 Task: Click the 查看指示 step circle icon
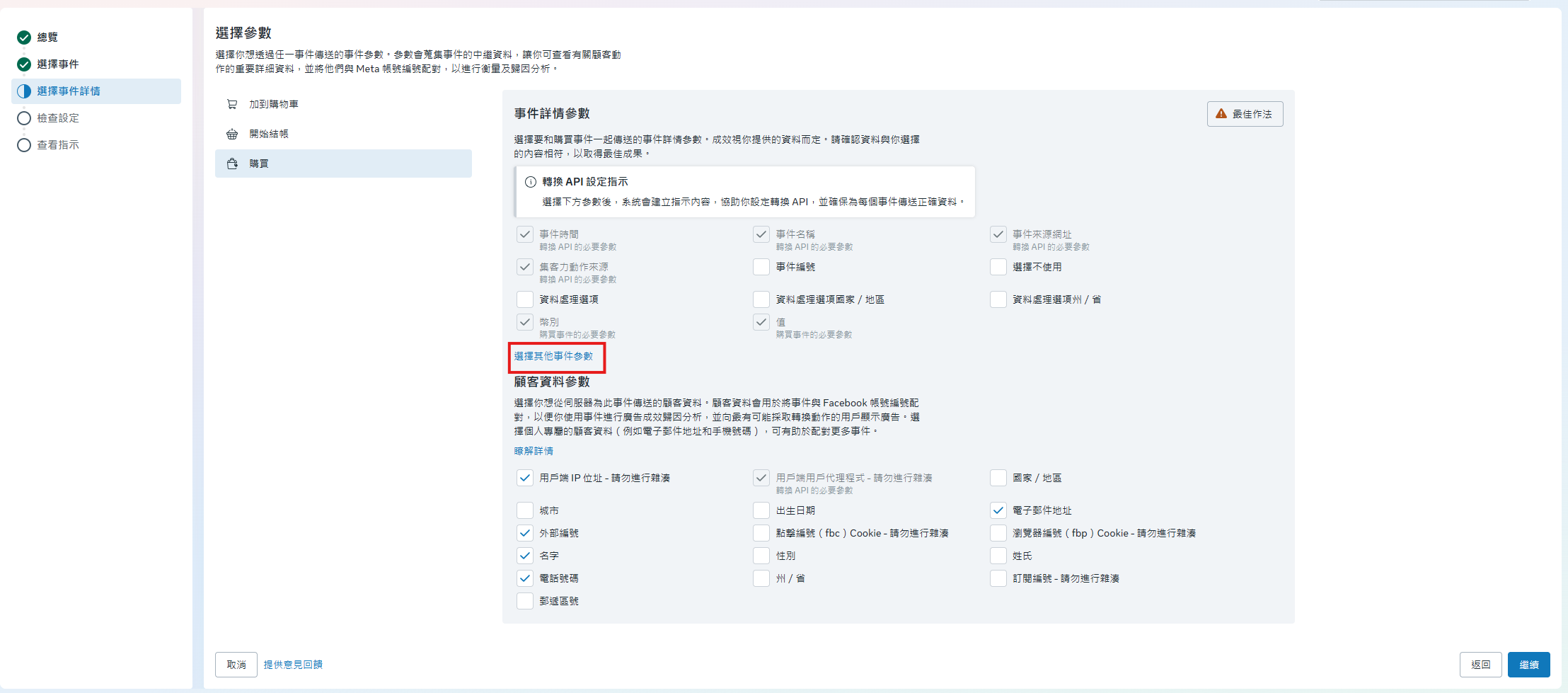click(24, 145)
